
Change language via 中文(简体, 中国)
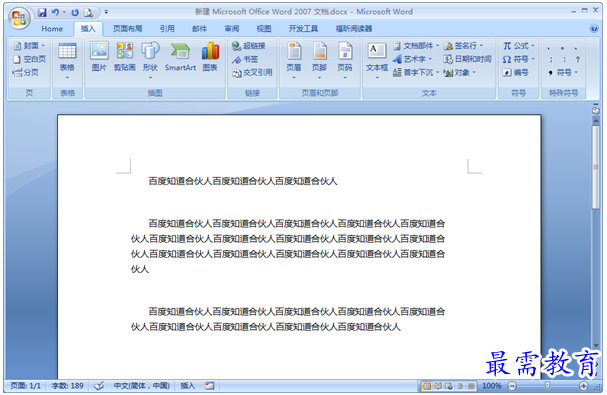coord(142,386)
